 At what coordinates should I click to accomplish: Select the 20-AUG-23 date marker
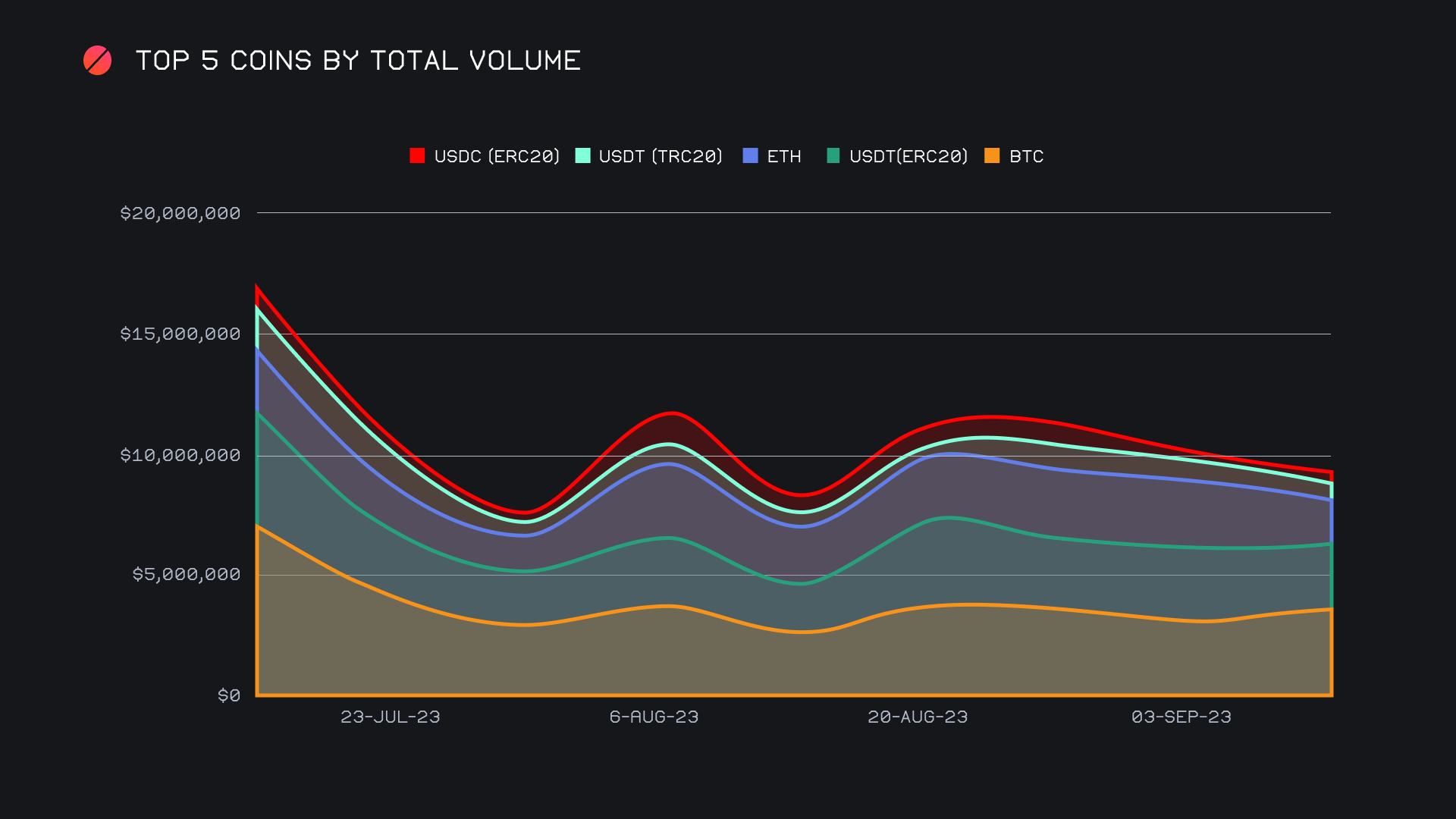click(918, 717)
